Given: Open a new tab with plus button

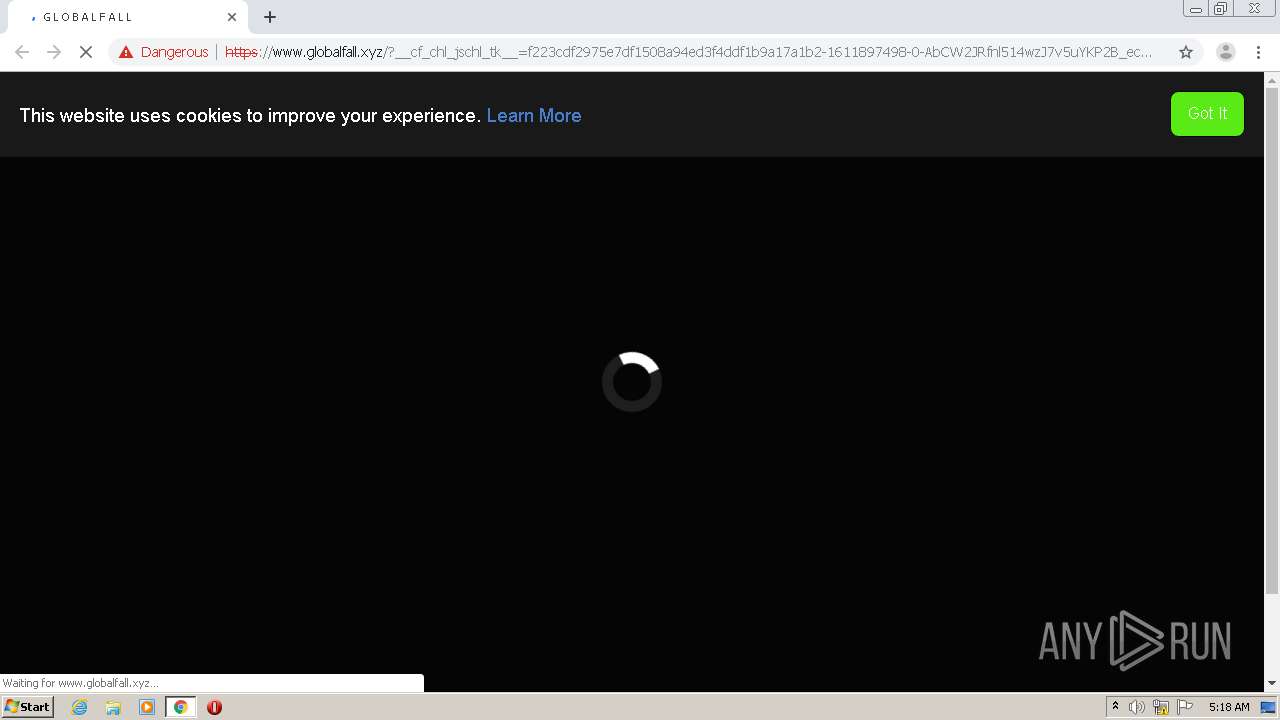Looking at the screenshot, I should tap(270, 17).
